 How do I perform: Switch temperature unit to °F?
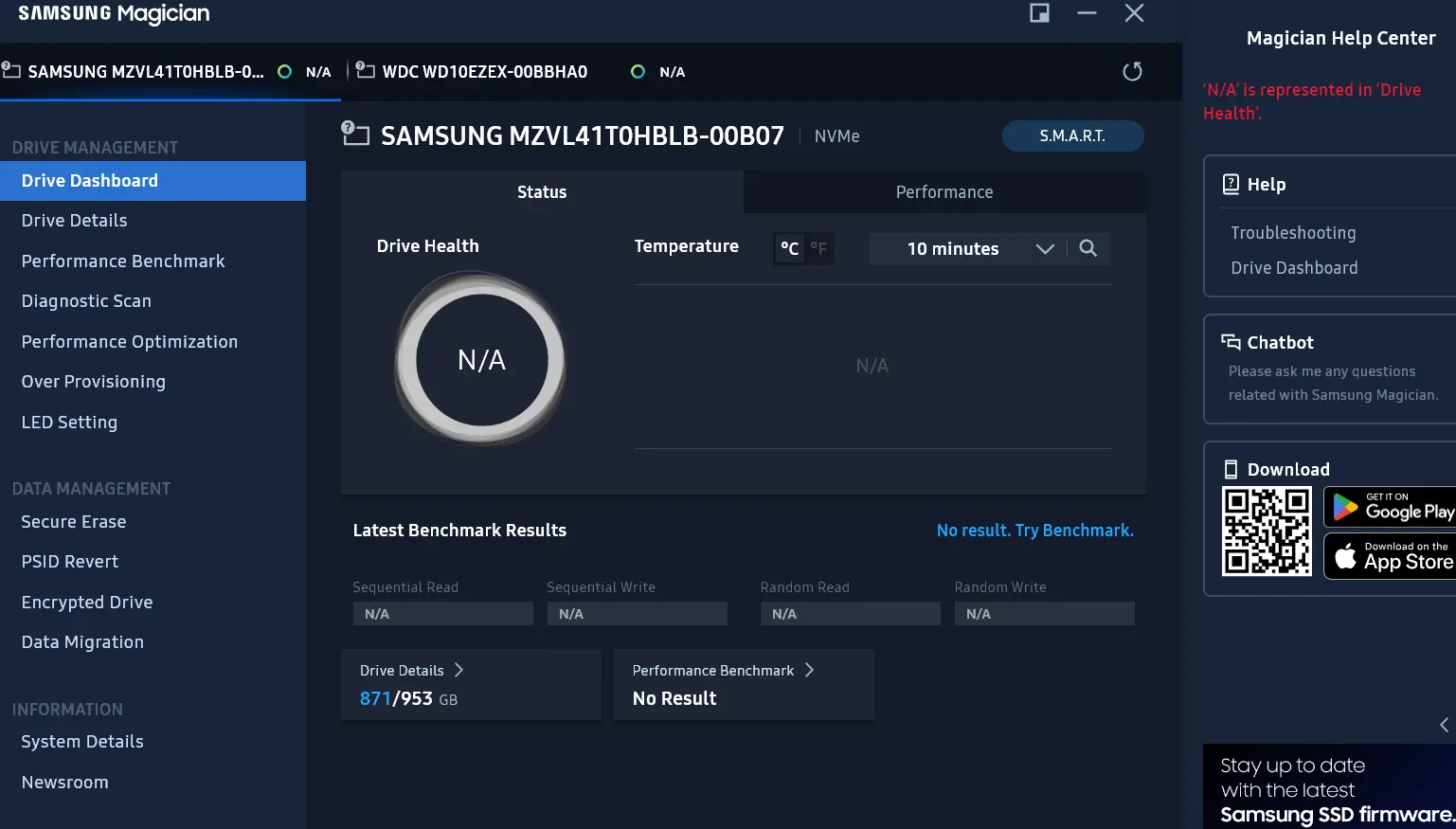pyautogui.click(x=818, y=248)
